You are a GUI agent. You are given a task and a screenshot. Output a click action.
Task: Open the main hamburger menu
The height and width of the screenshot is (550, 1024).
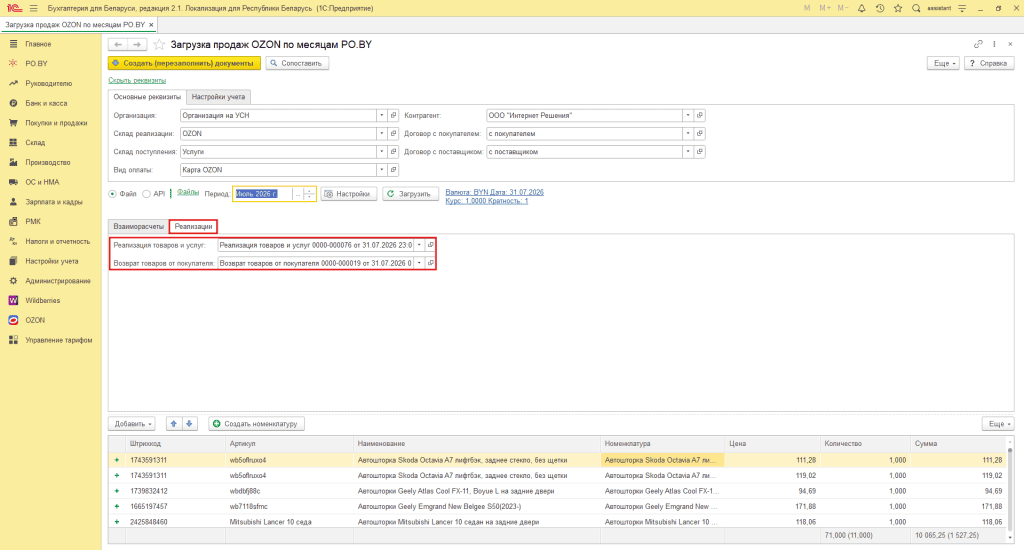pyautogui.click(x=33, y=8)
